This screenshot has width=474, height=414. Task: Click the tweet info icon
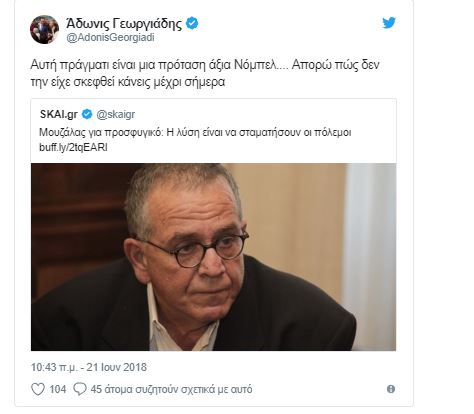[391, 389]
